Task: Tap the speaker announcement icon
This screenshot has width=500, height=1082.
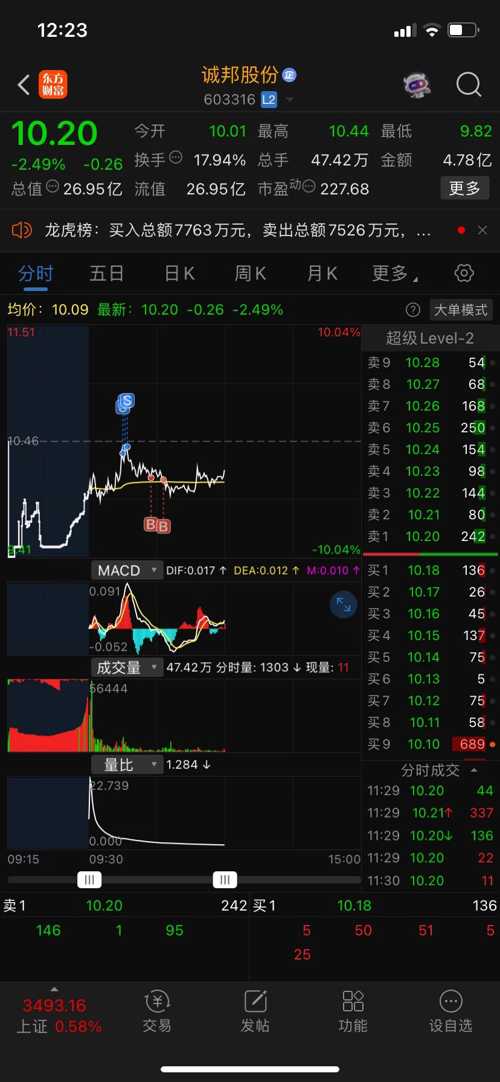Action: (22, 230)
